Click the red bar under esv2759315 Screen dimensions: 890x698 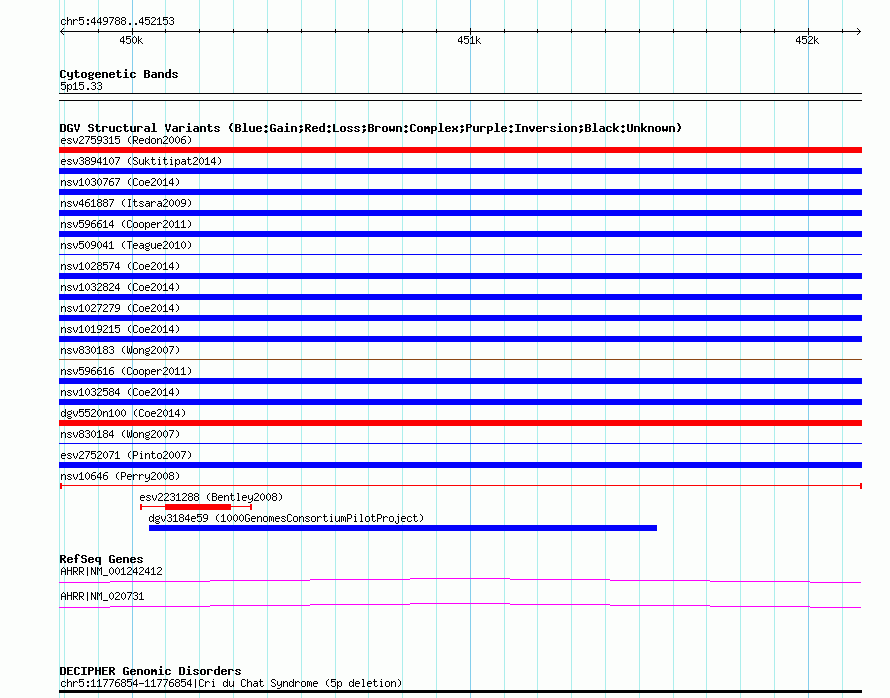click(460, 150)
